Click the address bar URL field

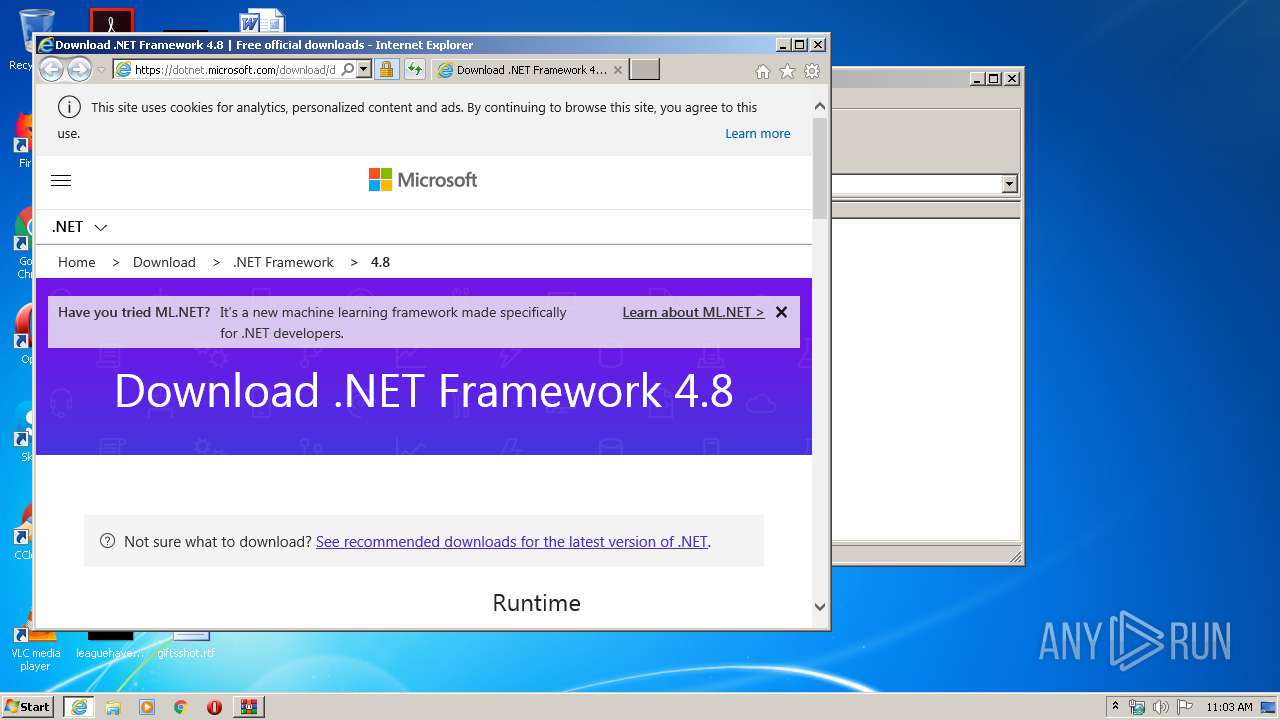[236, 70]
